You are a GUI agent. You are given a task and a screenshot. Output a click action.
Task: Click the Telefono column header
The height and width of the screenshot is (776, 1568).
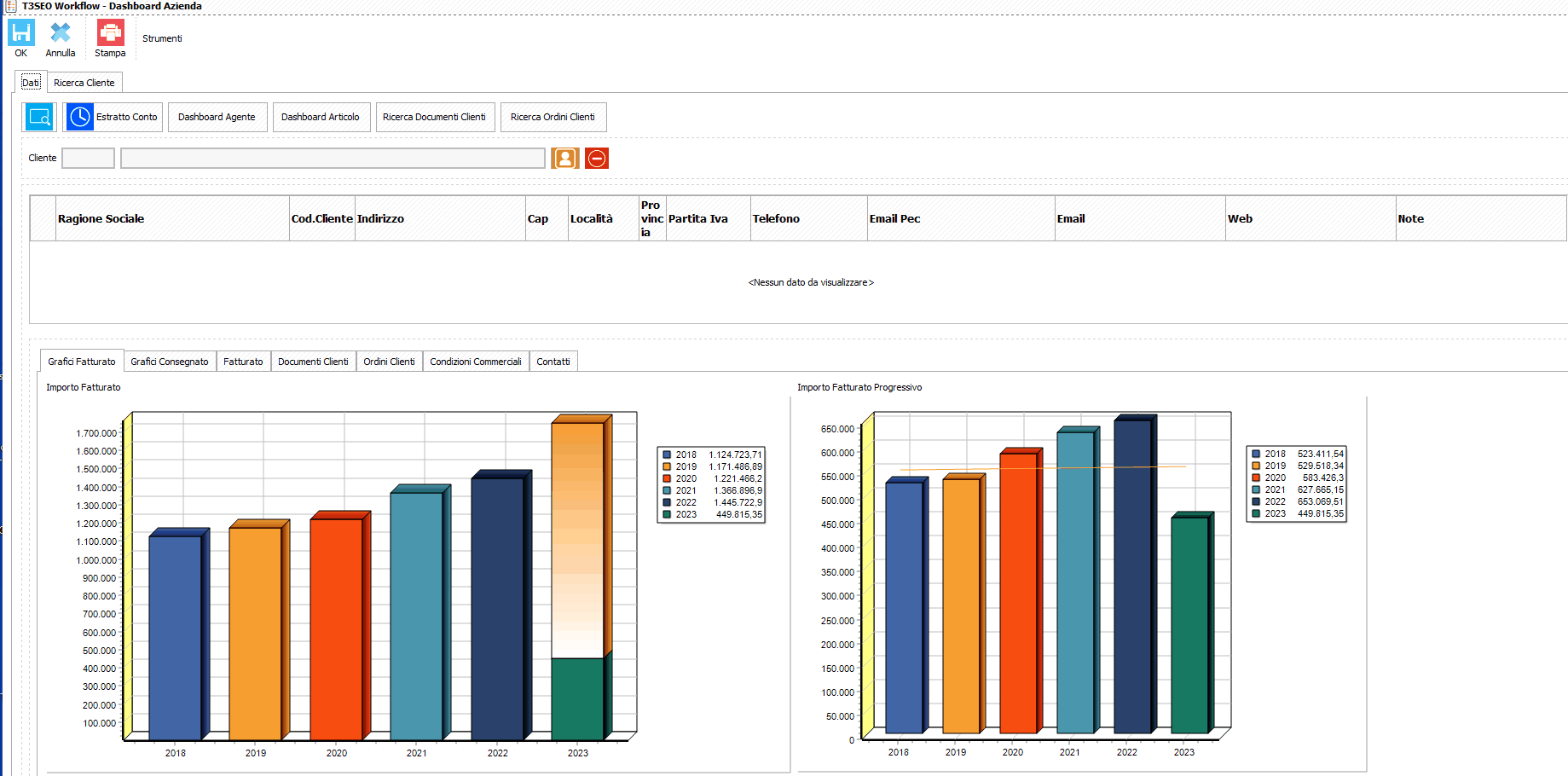pyautogui.click(x=809, y=218)
